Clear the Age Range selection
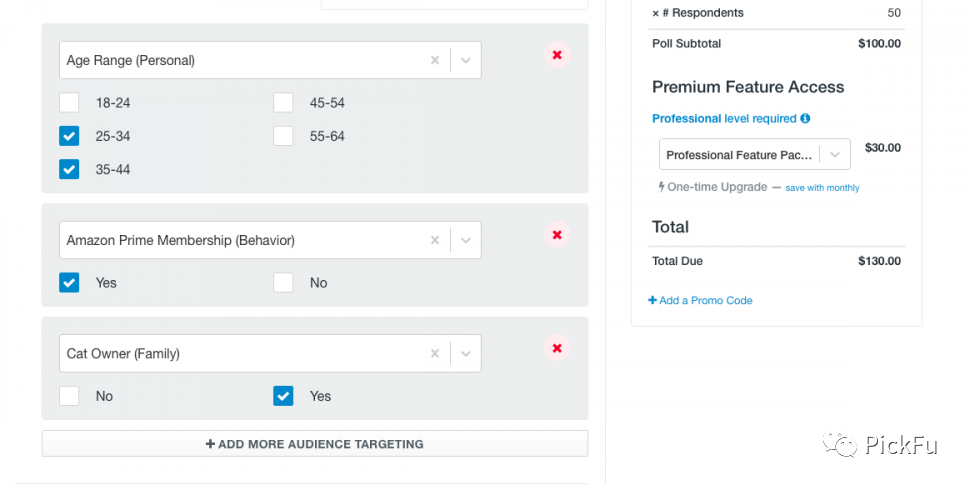This screenshot has height=485, width=970. [x=435, y=60]
